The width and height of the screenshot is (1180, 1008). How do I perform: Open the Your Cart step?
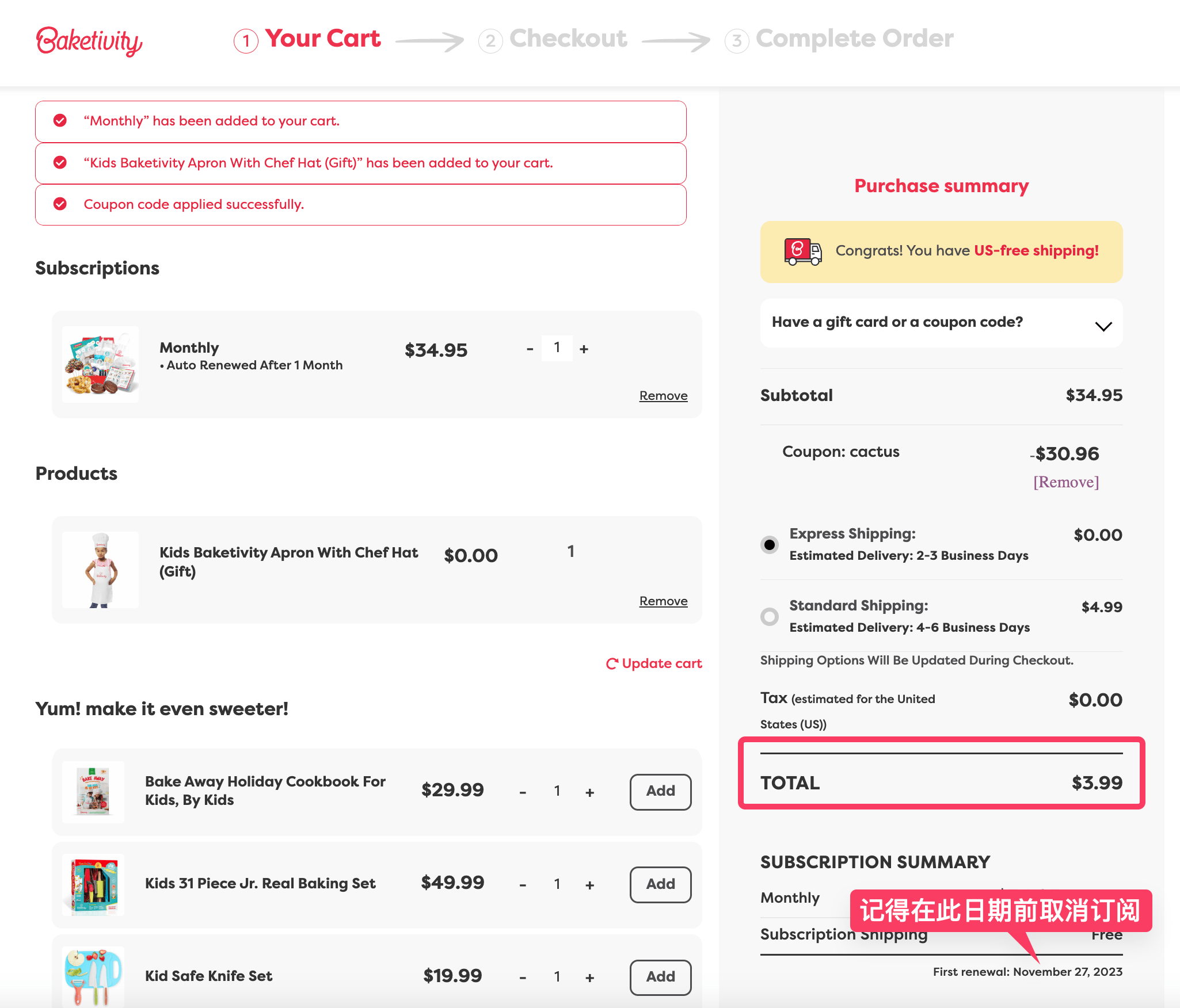[x=322, y=39]
